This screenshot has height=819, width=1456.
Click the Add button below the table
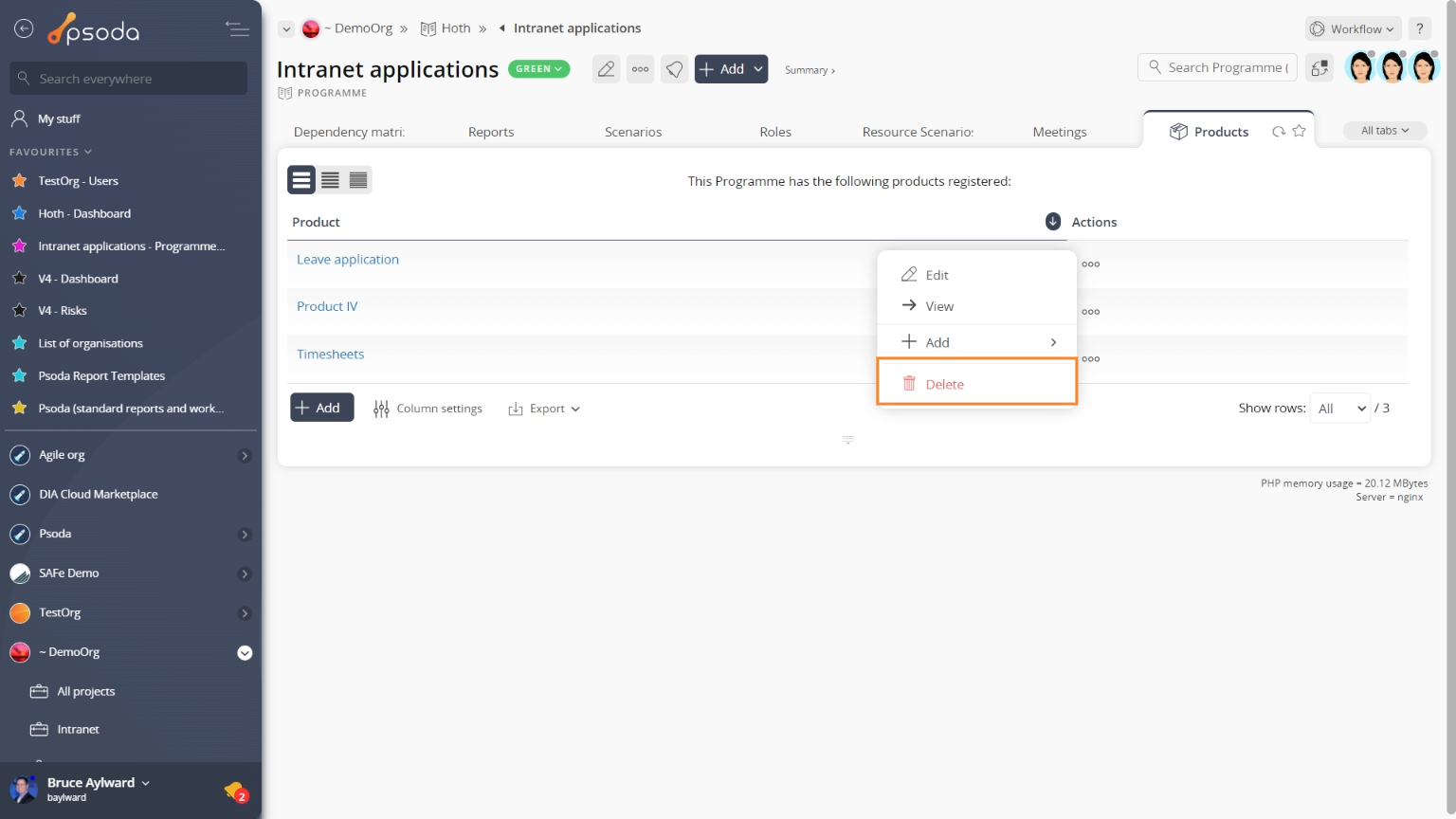pyautogui.click(x=321, y=408)
